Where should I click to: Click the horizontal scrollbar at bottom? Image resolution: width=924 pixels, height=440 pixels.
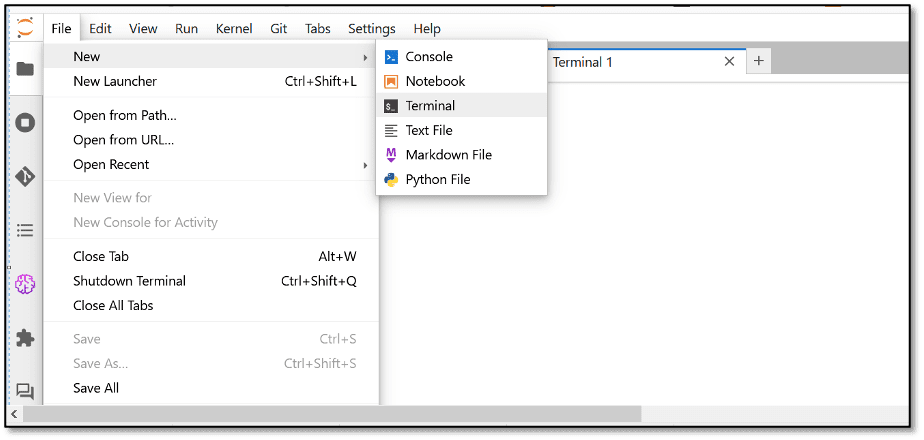pos(330,413)
